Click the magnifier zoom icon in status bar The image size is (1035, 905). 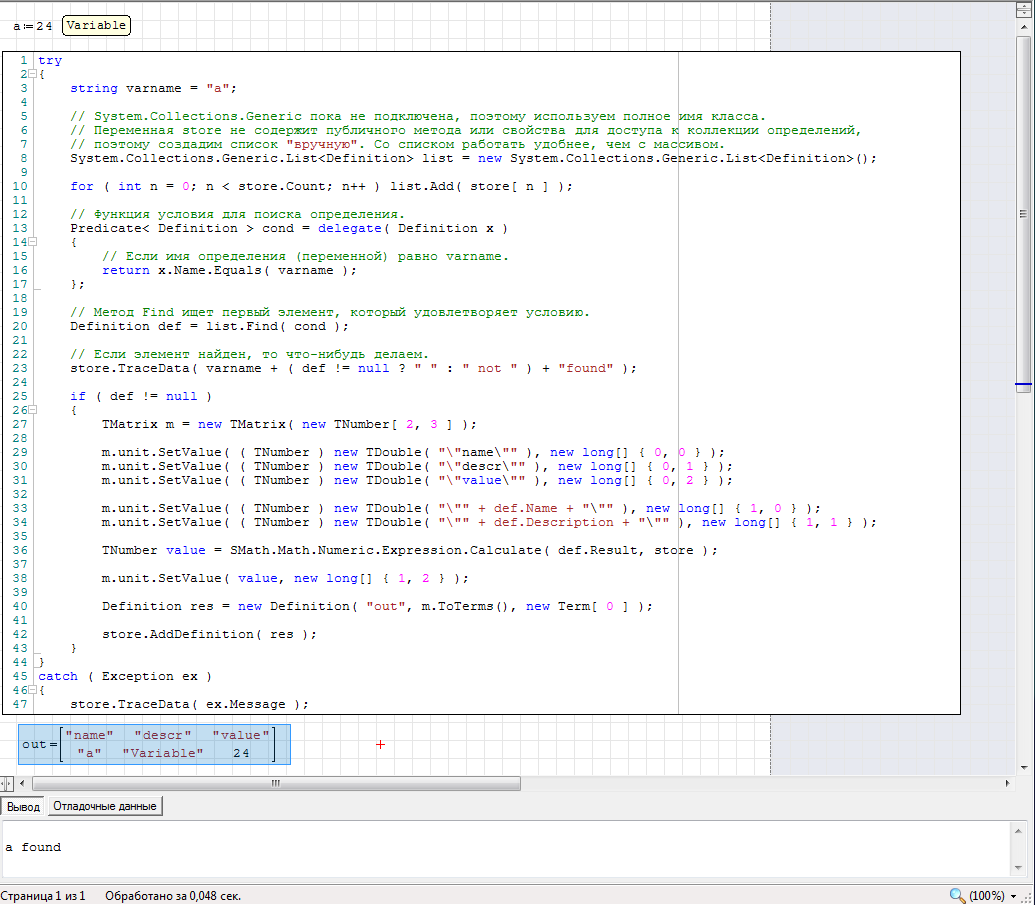click(x=957, y=895)
